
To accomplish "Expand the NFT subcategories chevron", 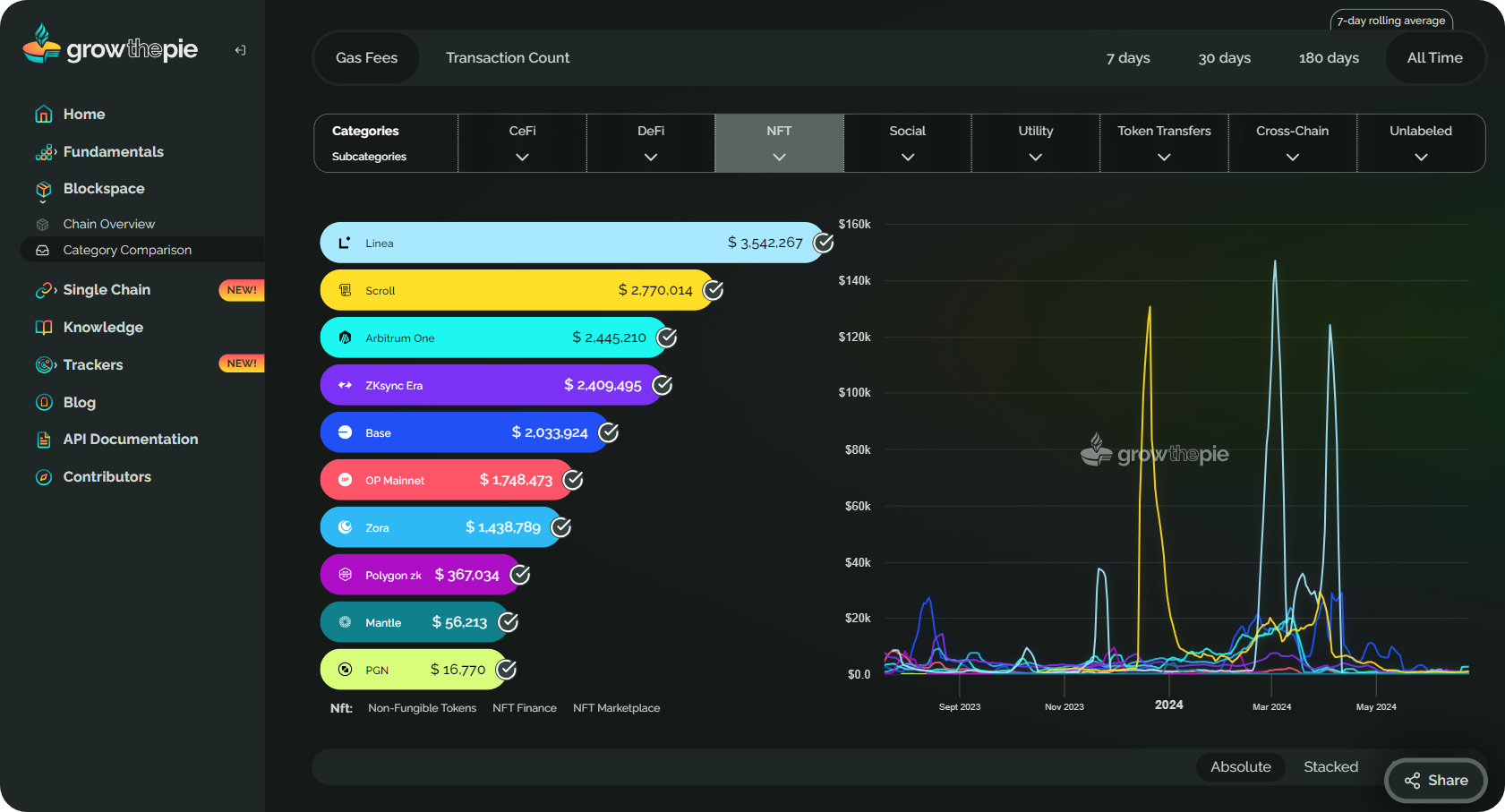I will [779, 158].
